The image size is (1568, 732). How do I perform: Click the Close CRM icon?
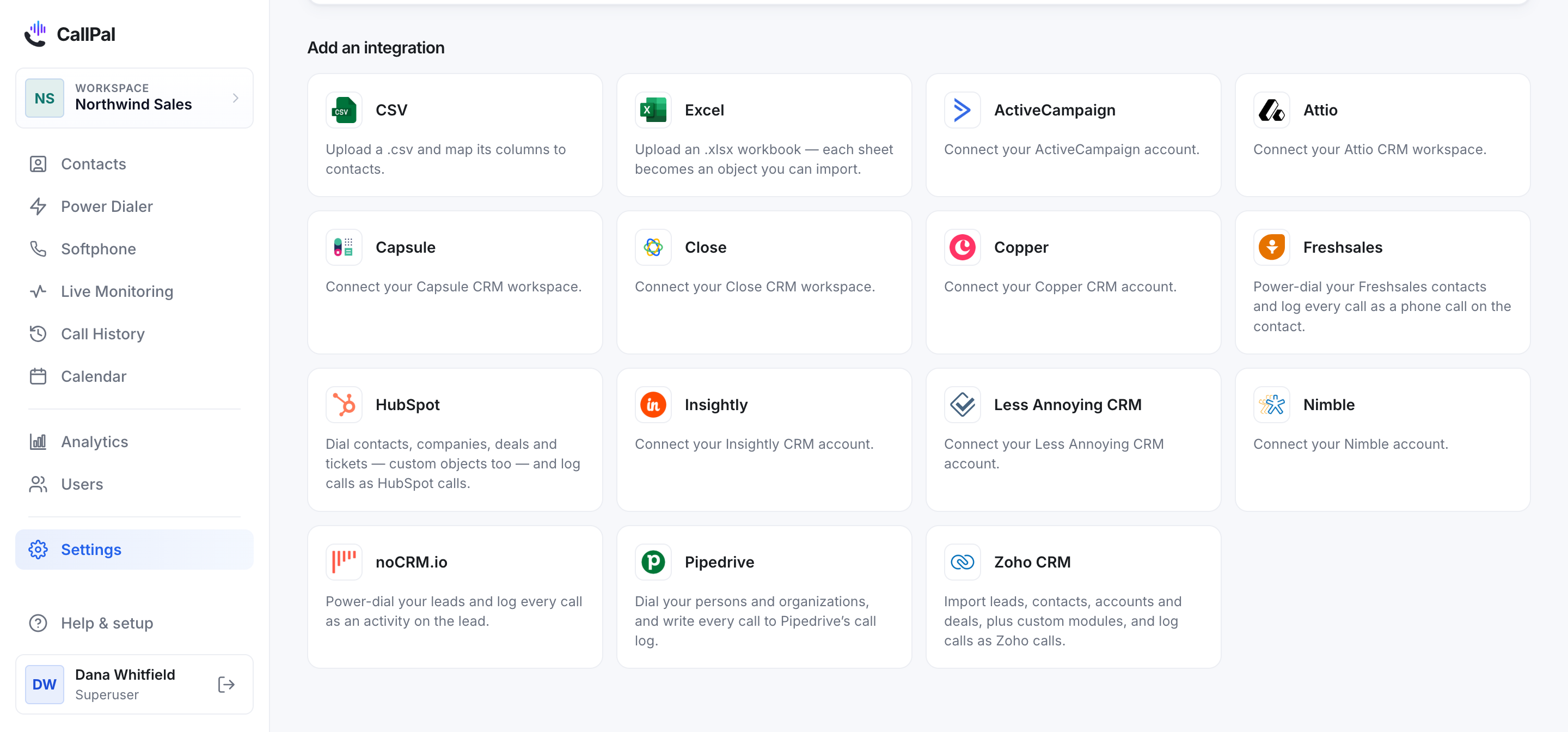pyautogui.click(x=653, y=247)
